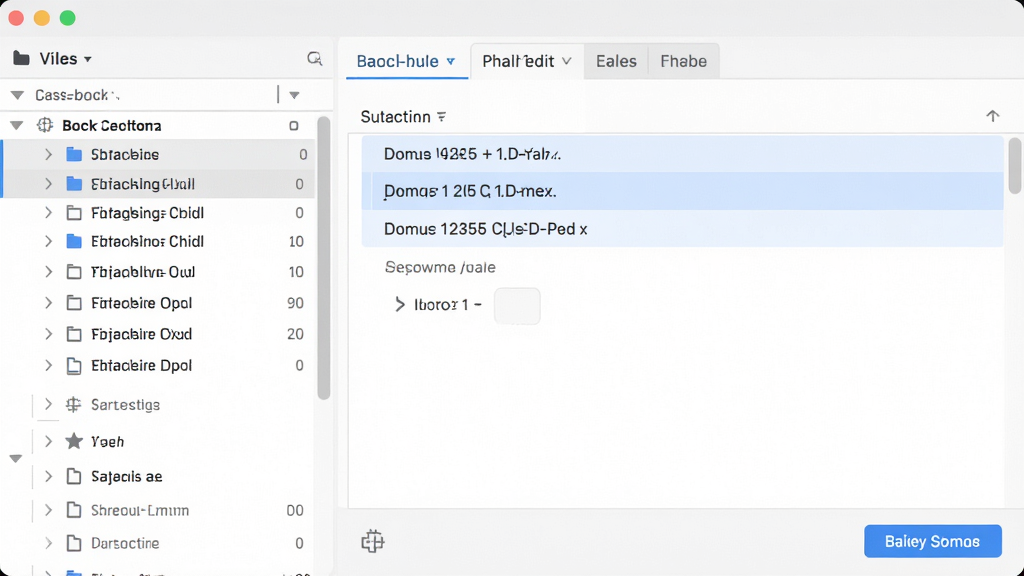Click the crosshair icon in the bottom bar

point(373,541)
